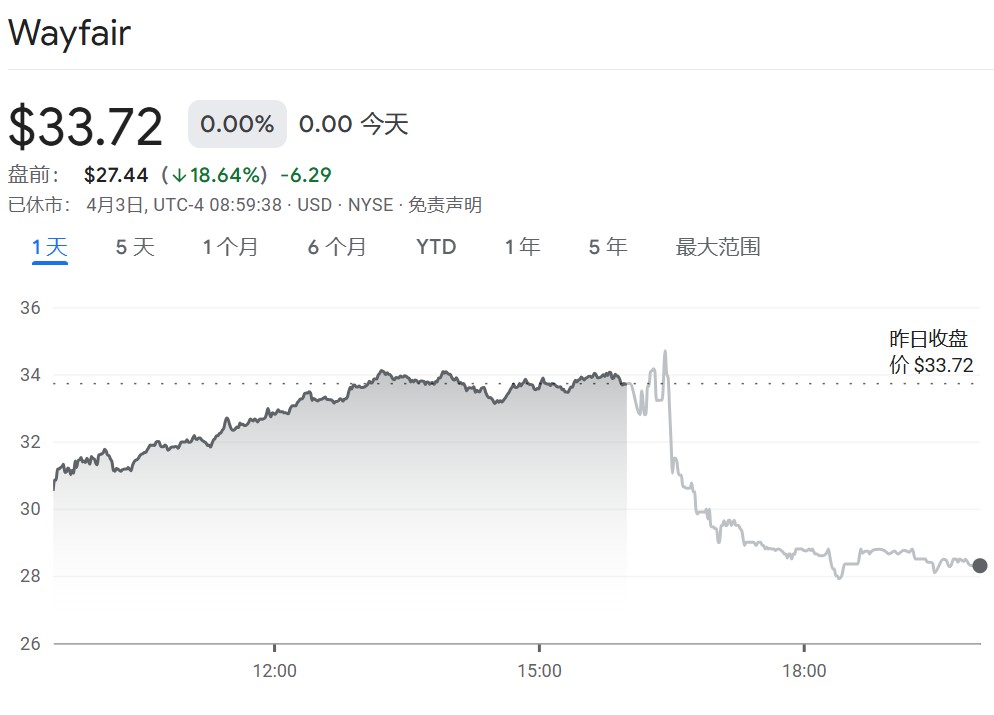Image resolution: width=994 pixels, height=715 pixels.
Task: Click the pre-market price $27.44
Action: point(116,175)
